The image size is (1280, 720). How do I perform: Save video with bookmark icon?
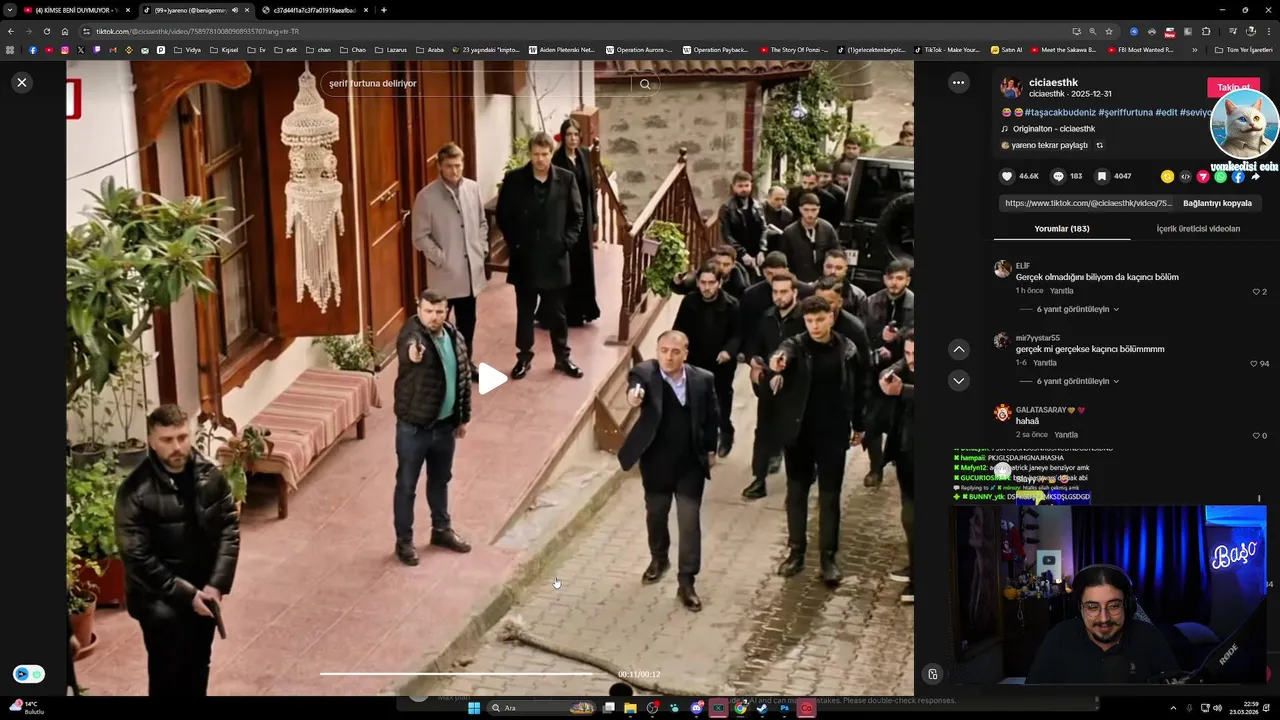coord(1102,176)
